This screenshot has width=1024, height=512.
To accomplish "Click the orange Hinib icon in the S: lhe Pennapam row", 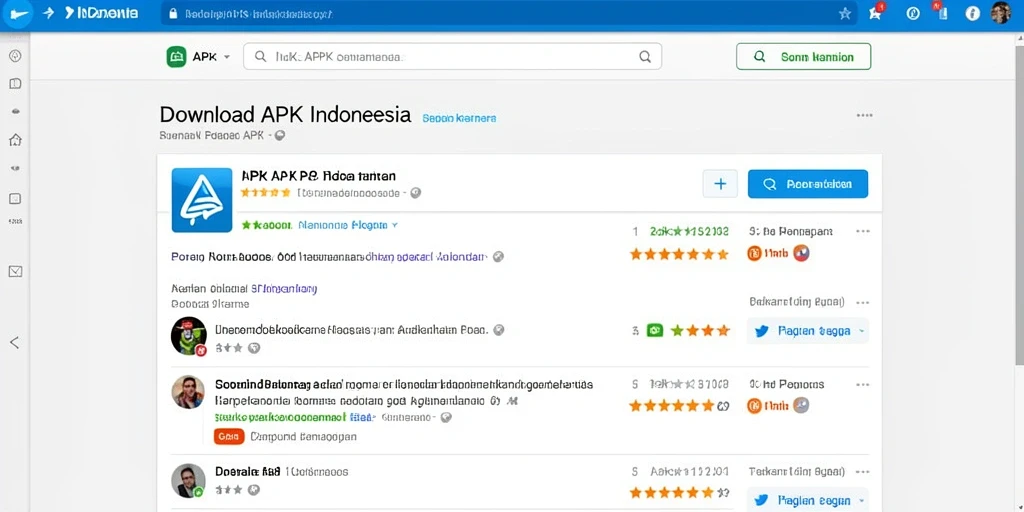I will [x=754, y=253].
